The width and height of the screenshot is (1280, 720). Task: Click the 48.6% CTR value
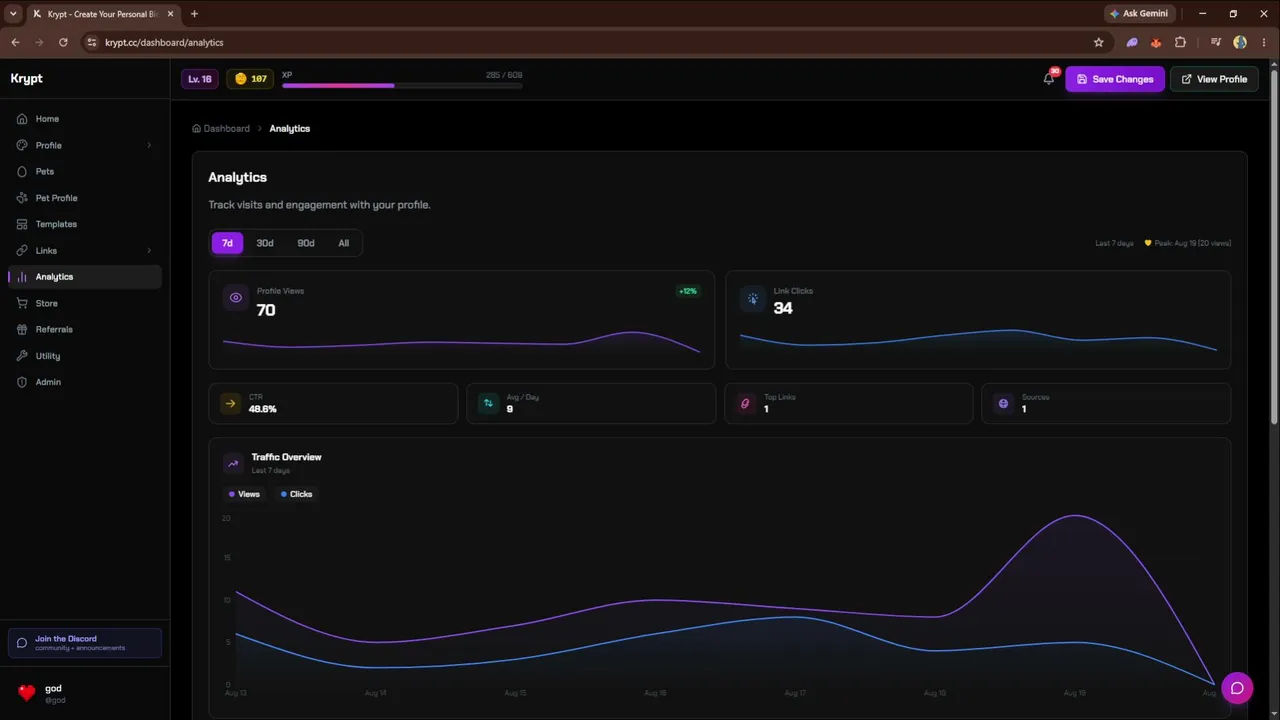263,409
